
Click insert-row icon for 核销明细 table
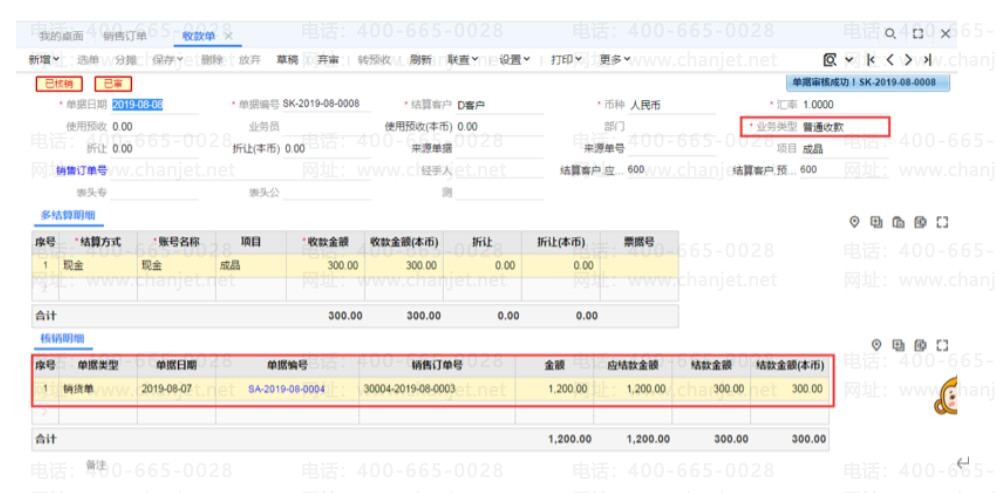[920, 345]
